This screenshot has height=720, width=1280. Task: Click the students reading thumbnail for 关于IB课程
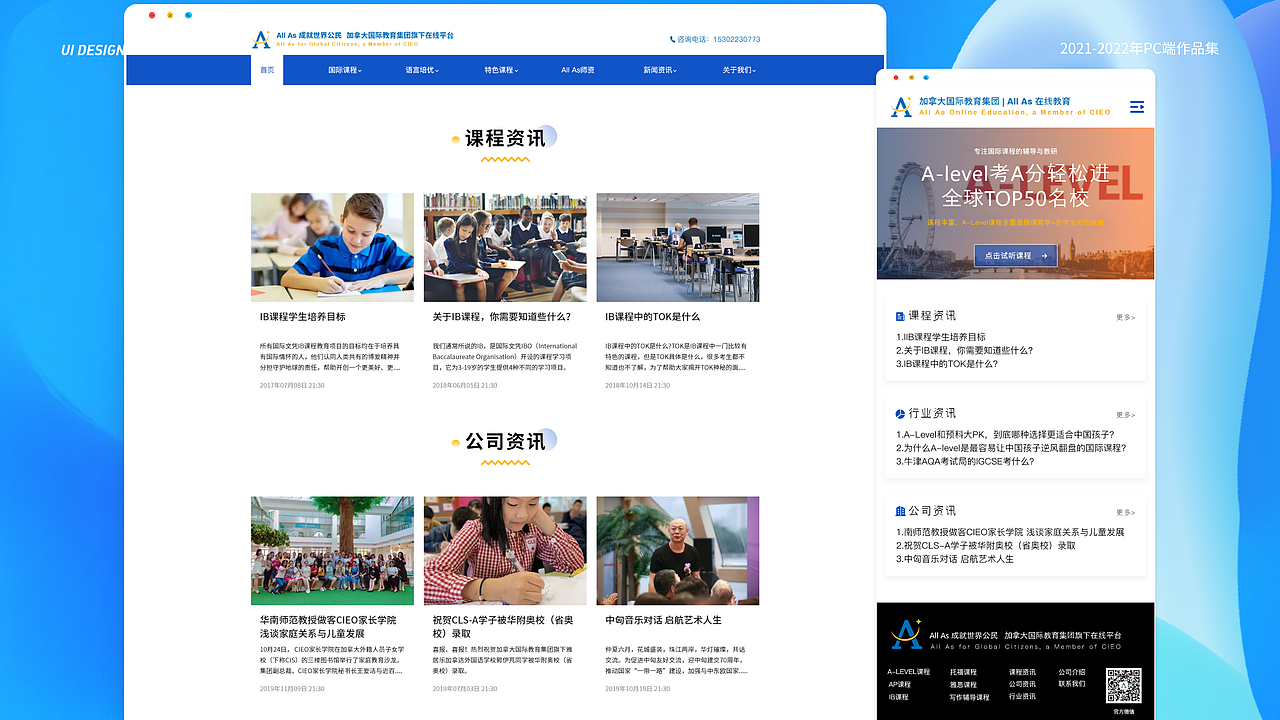(x=505, y=247)
